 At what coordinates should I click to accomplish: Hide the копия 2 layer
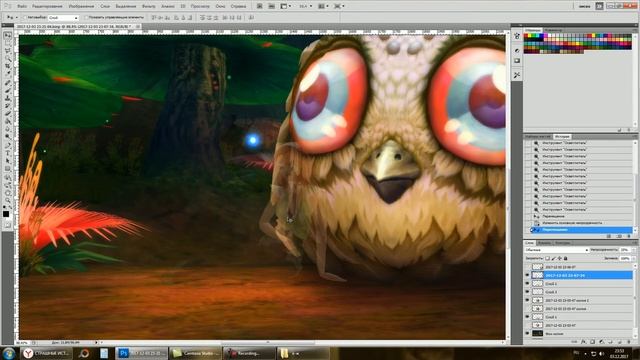point(527,300)
